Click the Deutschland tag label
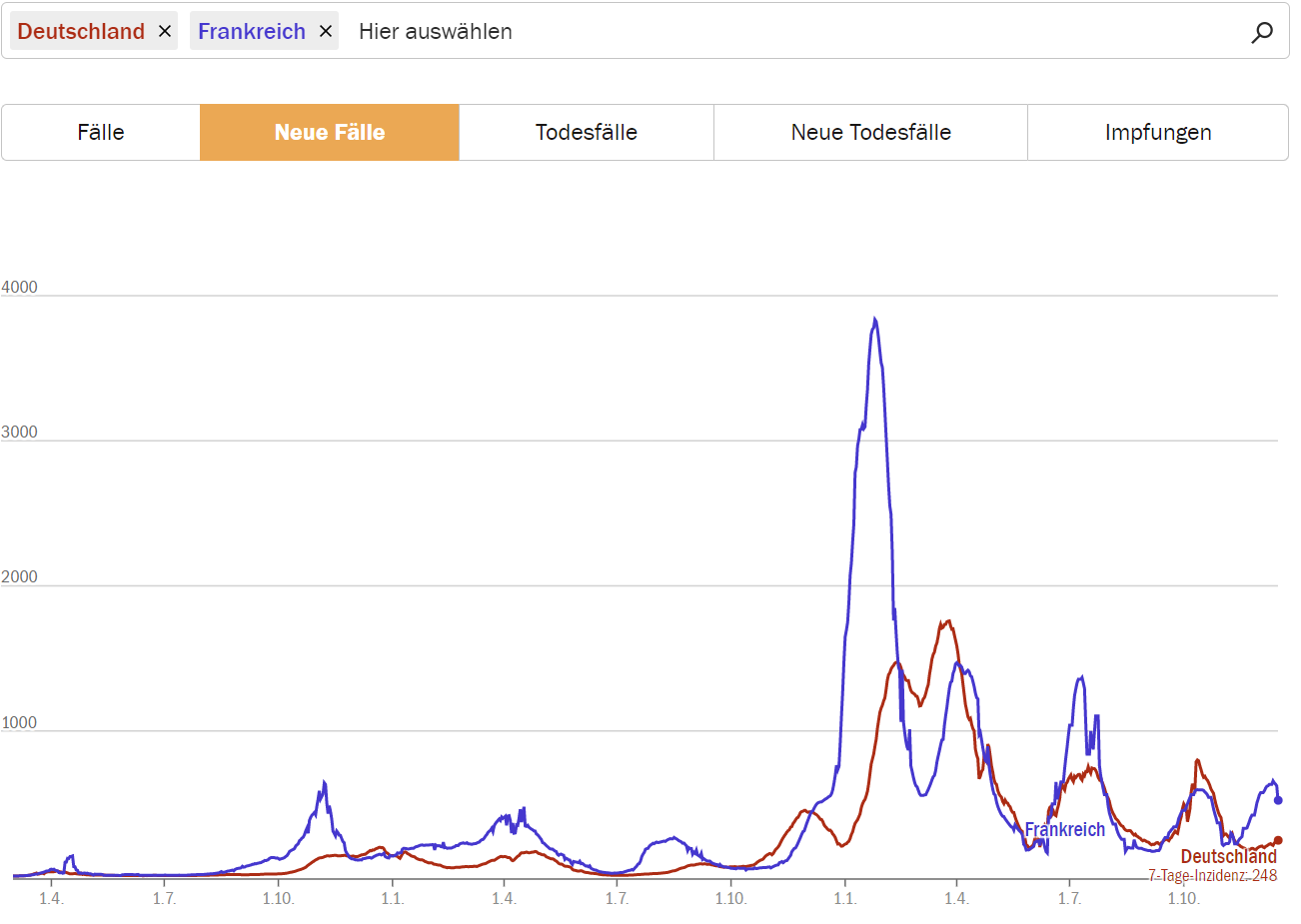 click(81, 32)
